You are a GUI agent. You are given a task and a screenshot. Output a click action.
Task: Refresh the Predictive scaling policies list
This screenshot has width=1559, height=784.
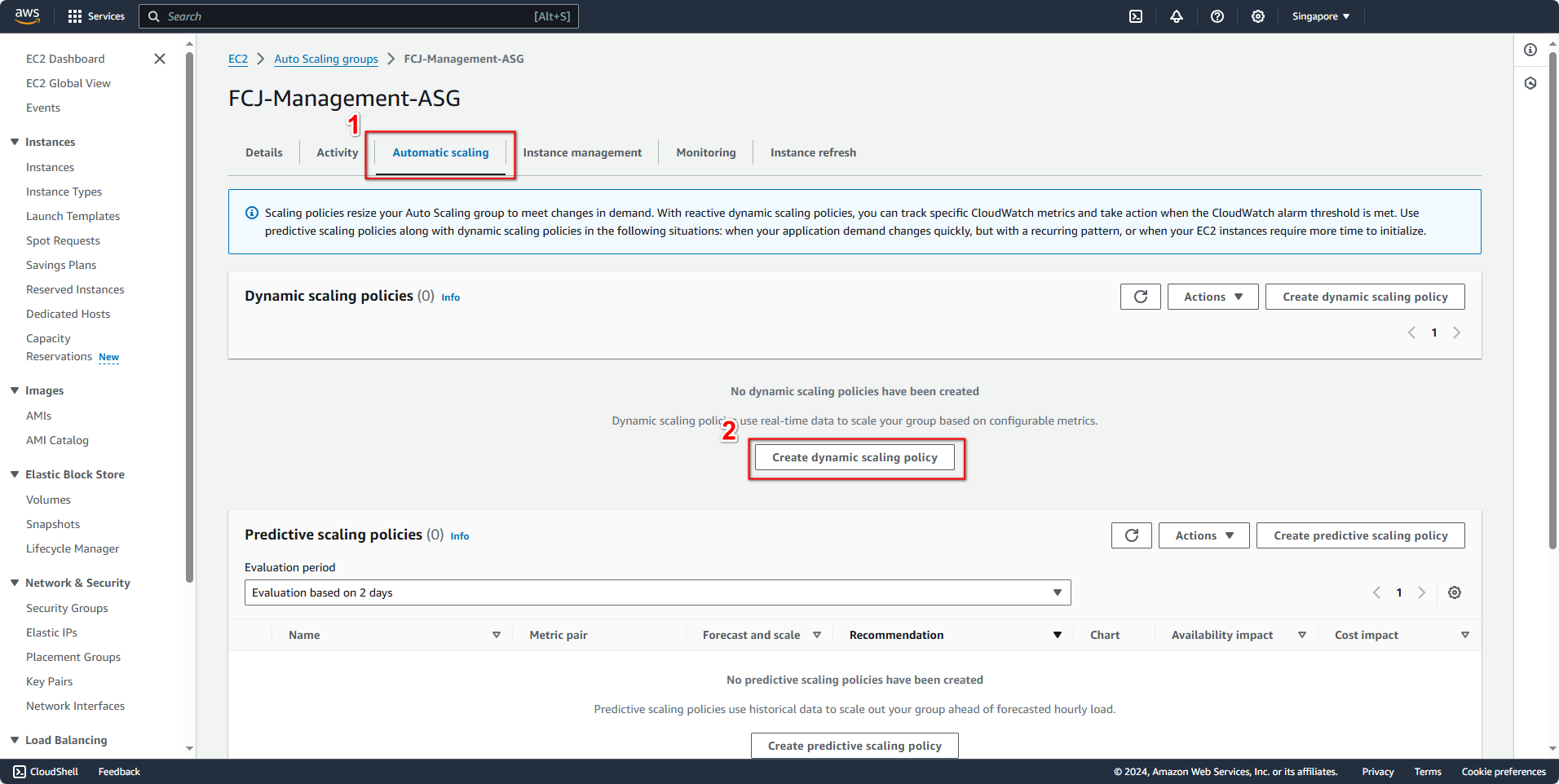[x=1131, y=535]
